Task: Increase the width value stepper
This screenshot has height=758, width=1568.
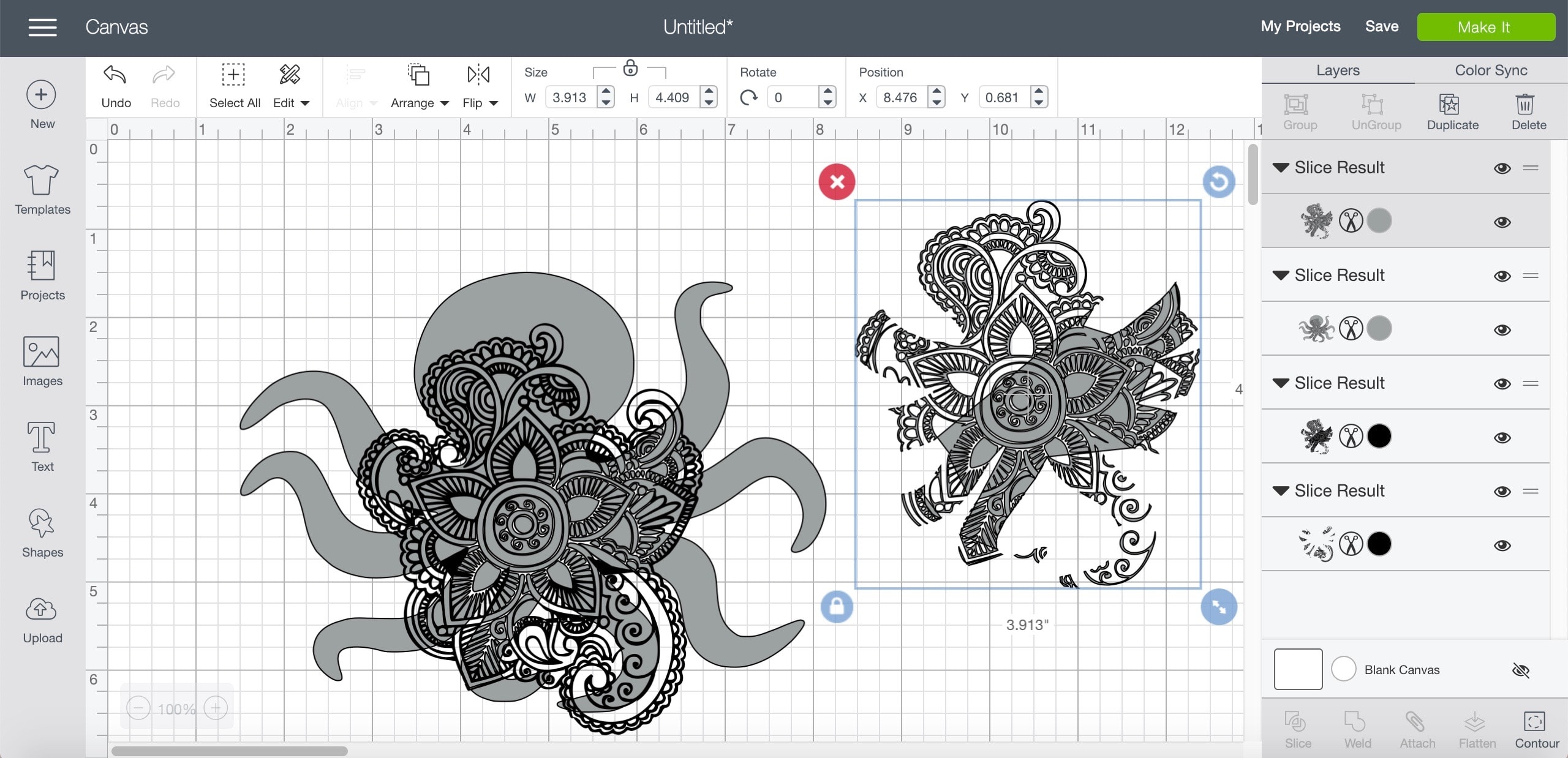Action: point(606,91)
